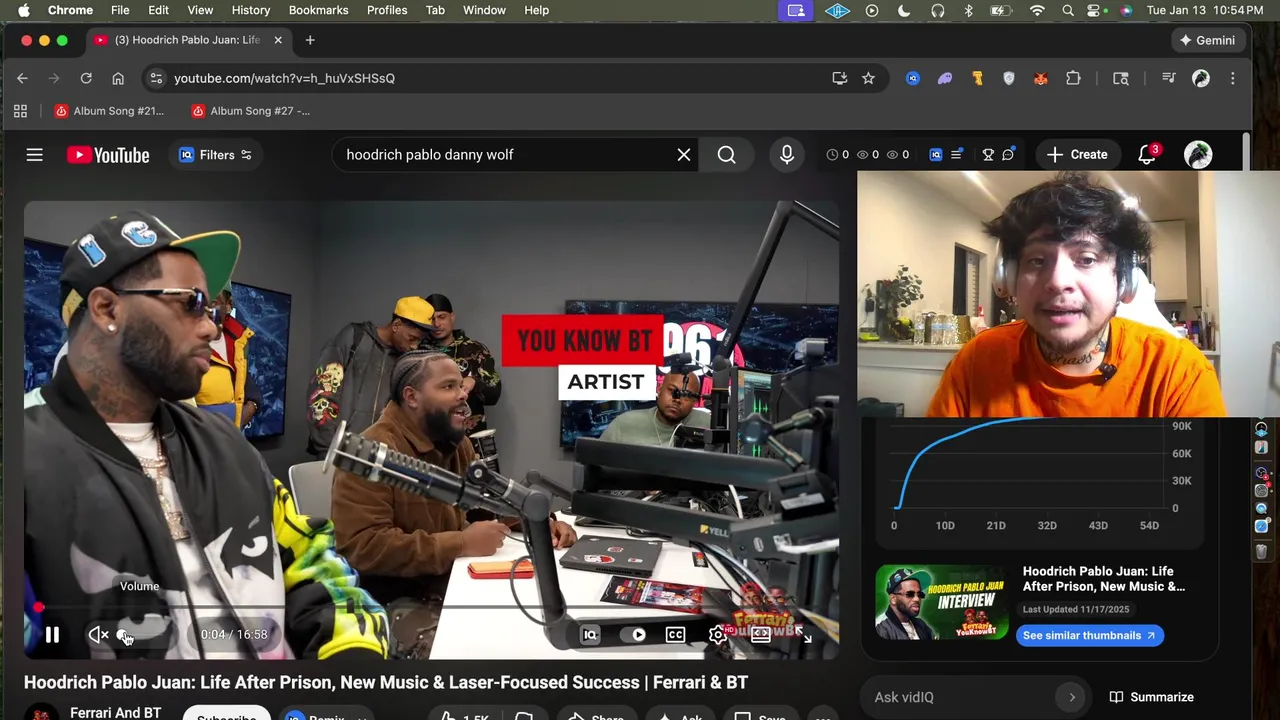Open player settings gear

(x=717, y=635)
